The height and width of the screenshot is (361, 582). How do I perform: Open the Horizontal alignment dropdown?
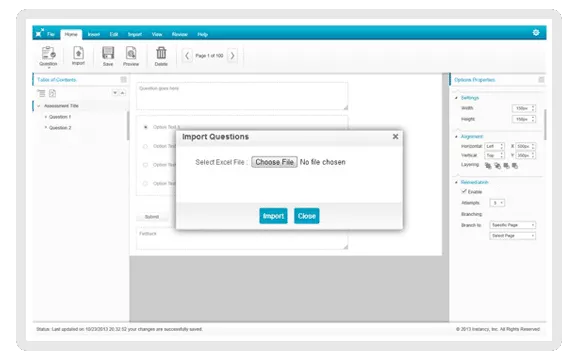[x=494, y=146]
